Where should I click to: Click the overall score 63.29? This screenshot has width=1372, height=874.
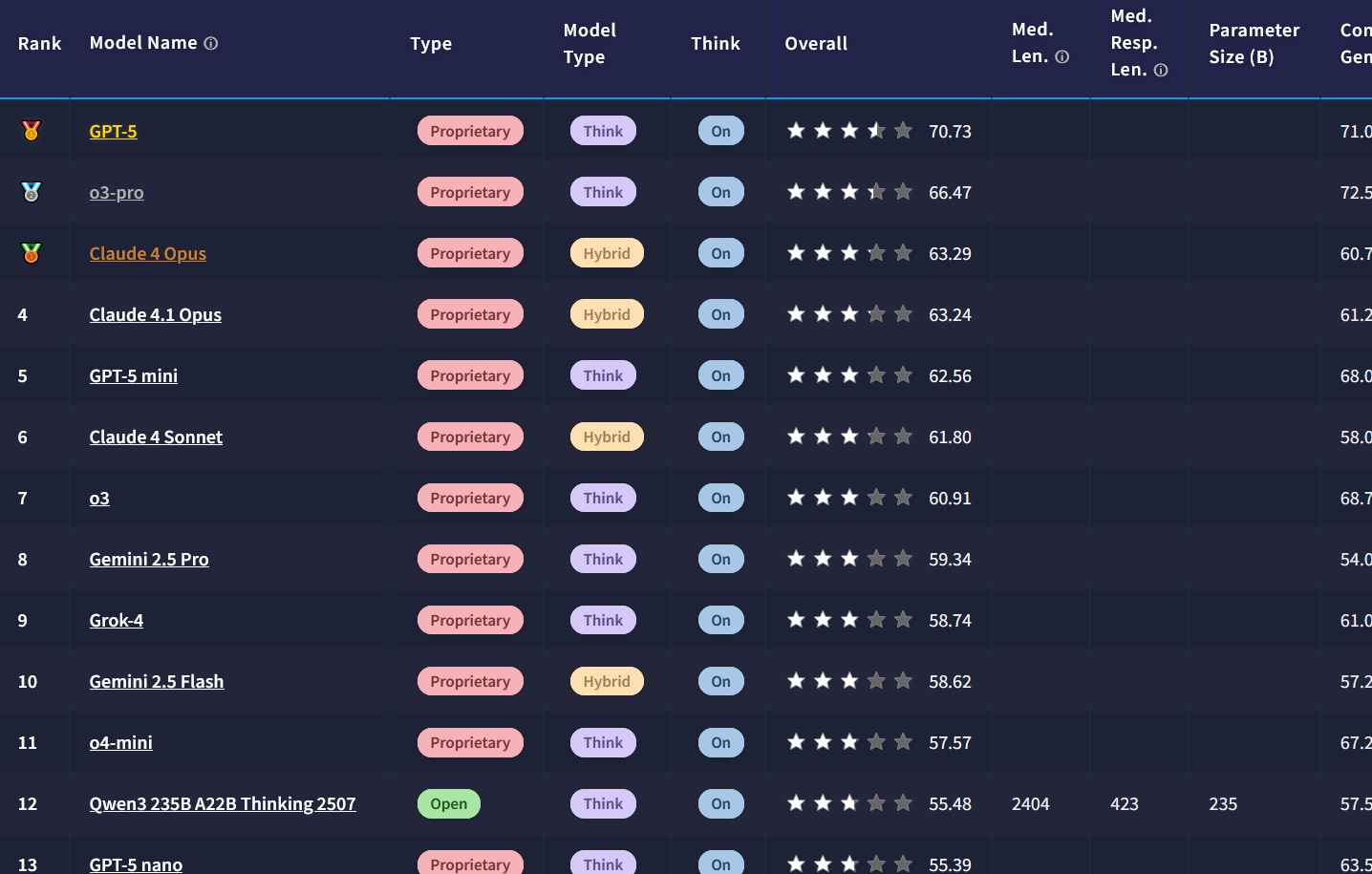[950, 254]
